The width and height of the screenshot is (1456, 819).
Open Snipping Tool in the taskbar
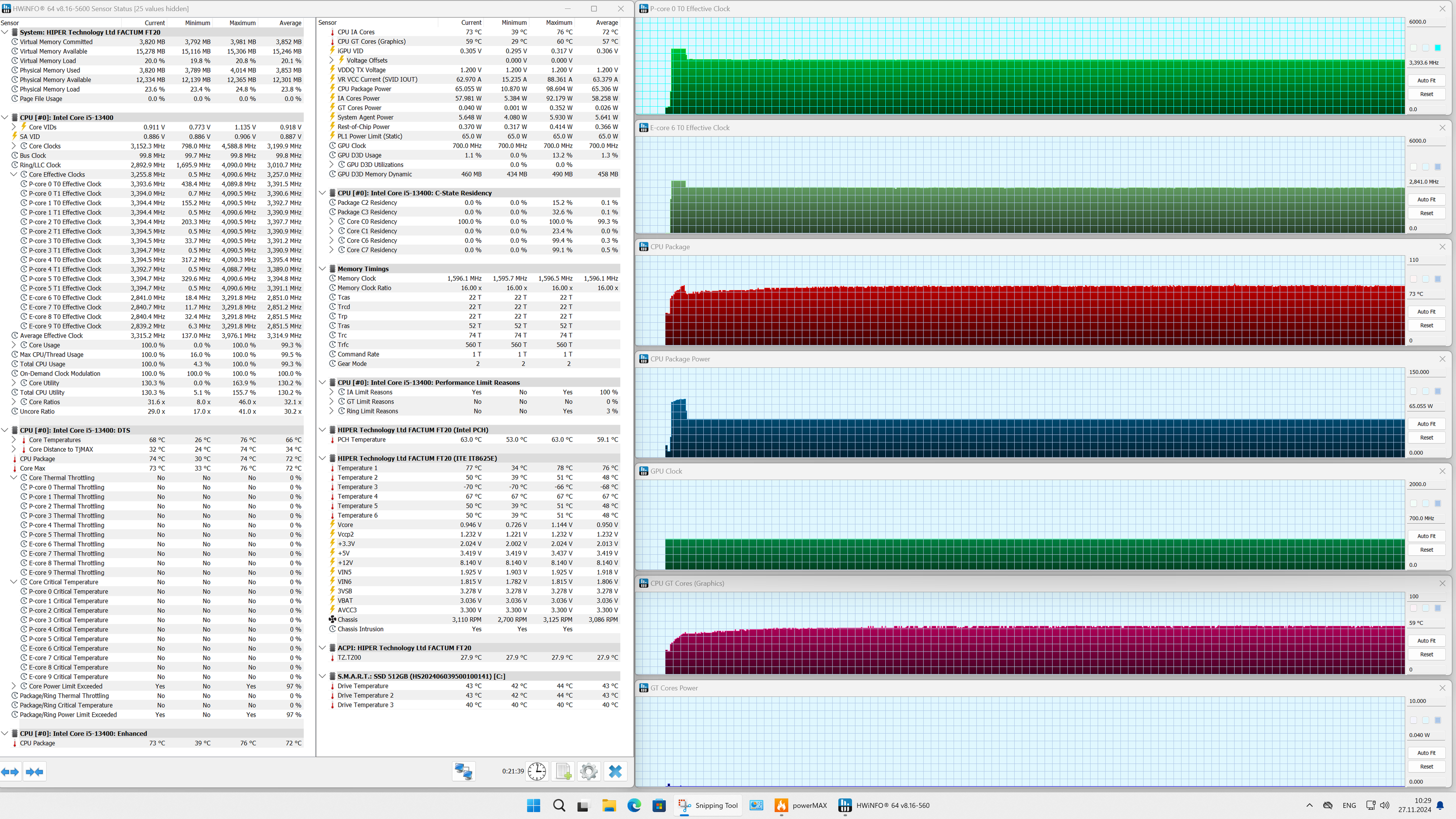708,805
